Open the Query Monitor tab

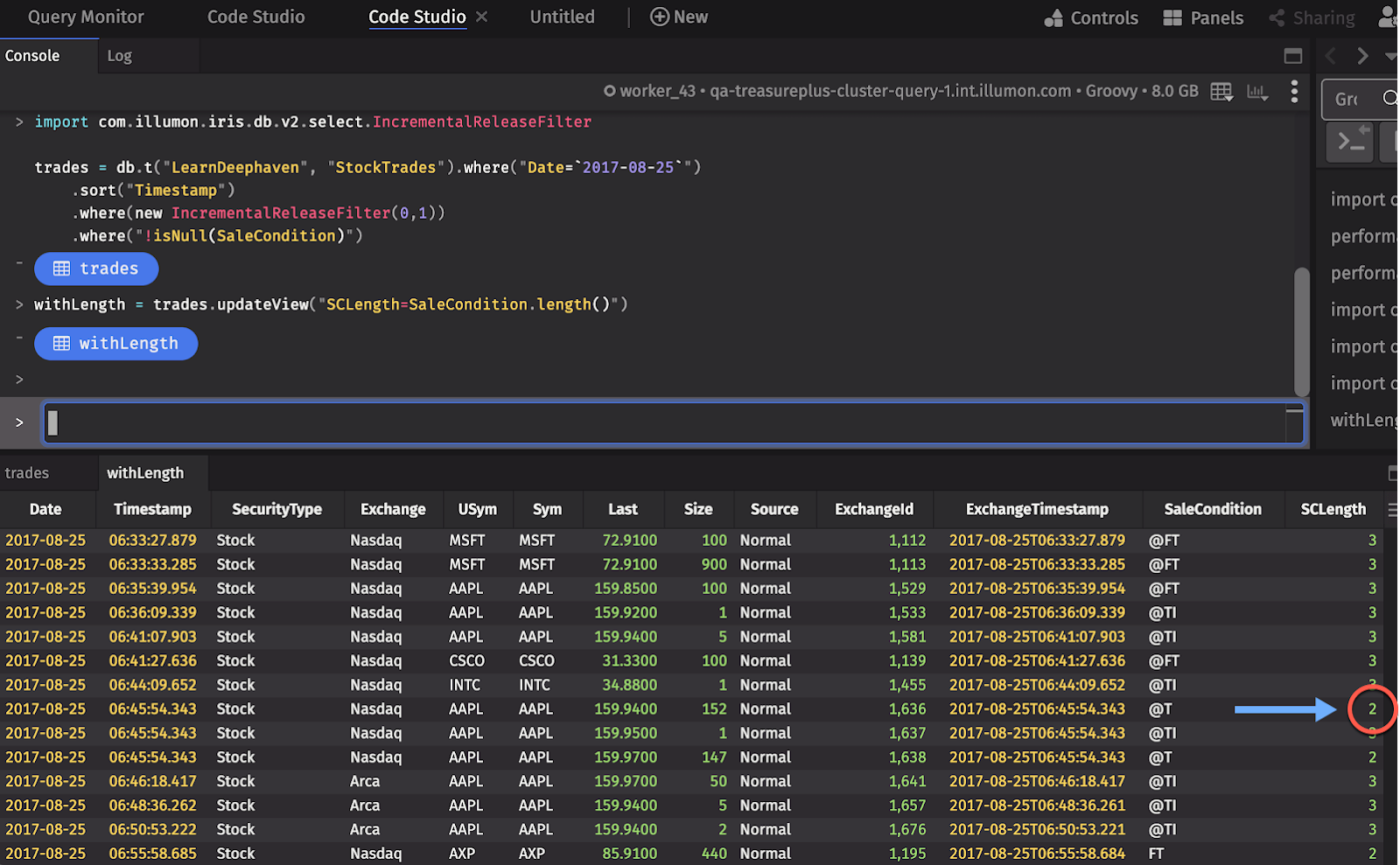click(86, 17)
